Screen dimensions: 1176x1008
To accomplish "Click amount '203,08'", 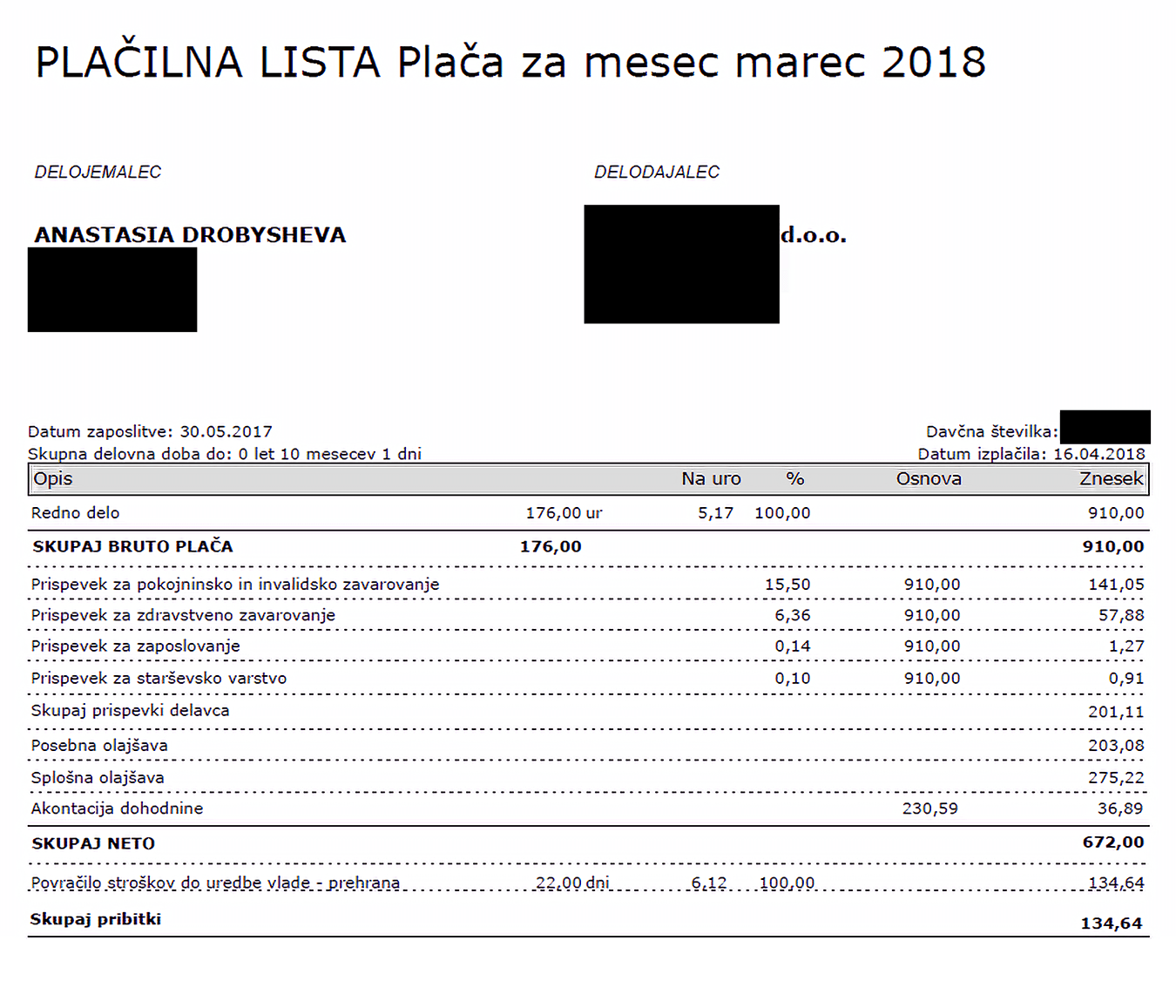I will (x=1116, y=746).
